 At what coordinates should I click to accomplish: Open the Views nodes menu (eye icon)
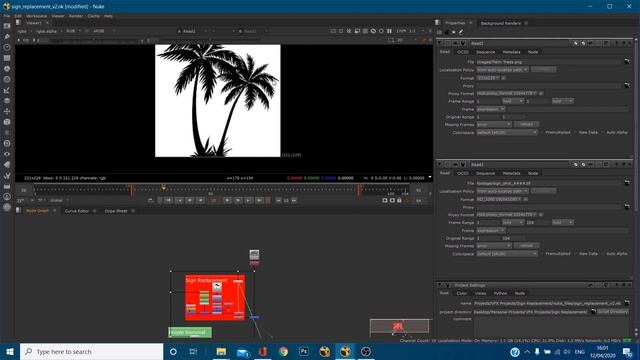[7, 154]
